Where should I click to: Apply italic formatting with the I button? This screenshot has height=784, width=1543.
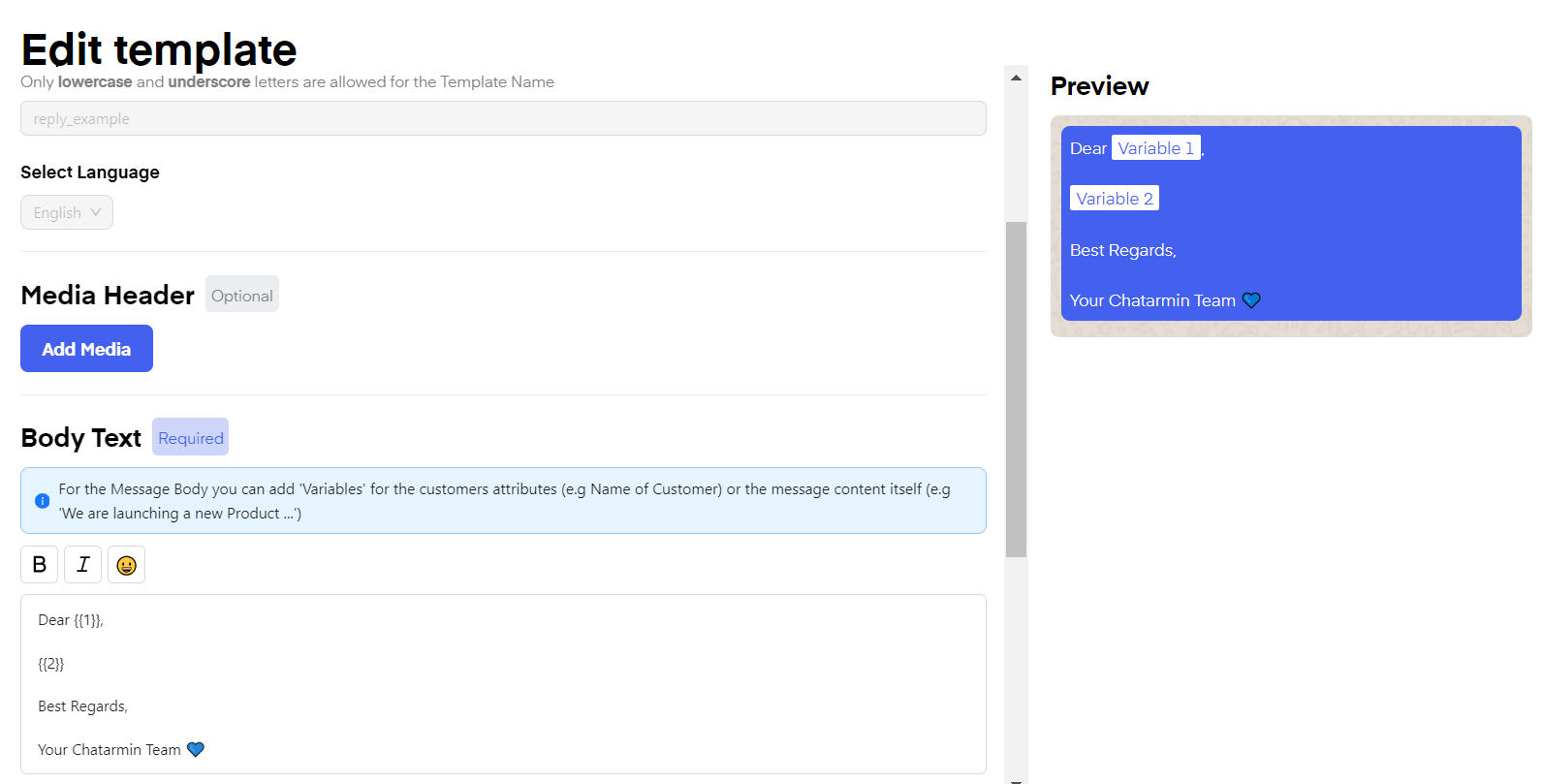(82, 565)
